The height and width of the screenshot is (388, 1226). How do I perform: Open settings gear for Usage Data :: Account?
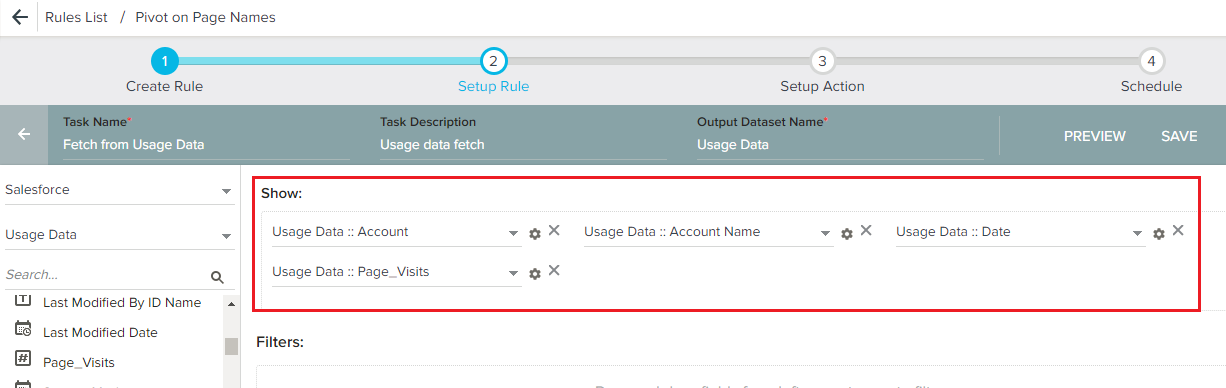[x=535, y=234]
